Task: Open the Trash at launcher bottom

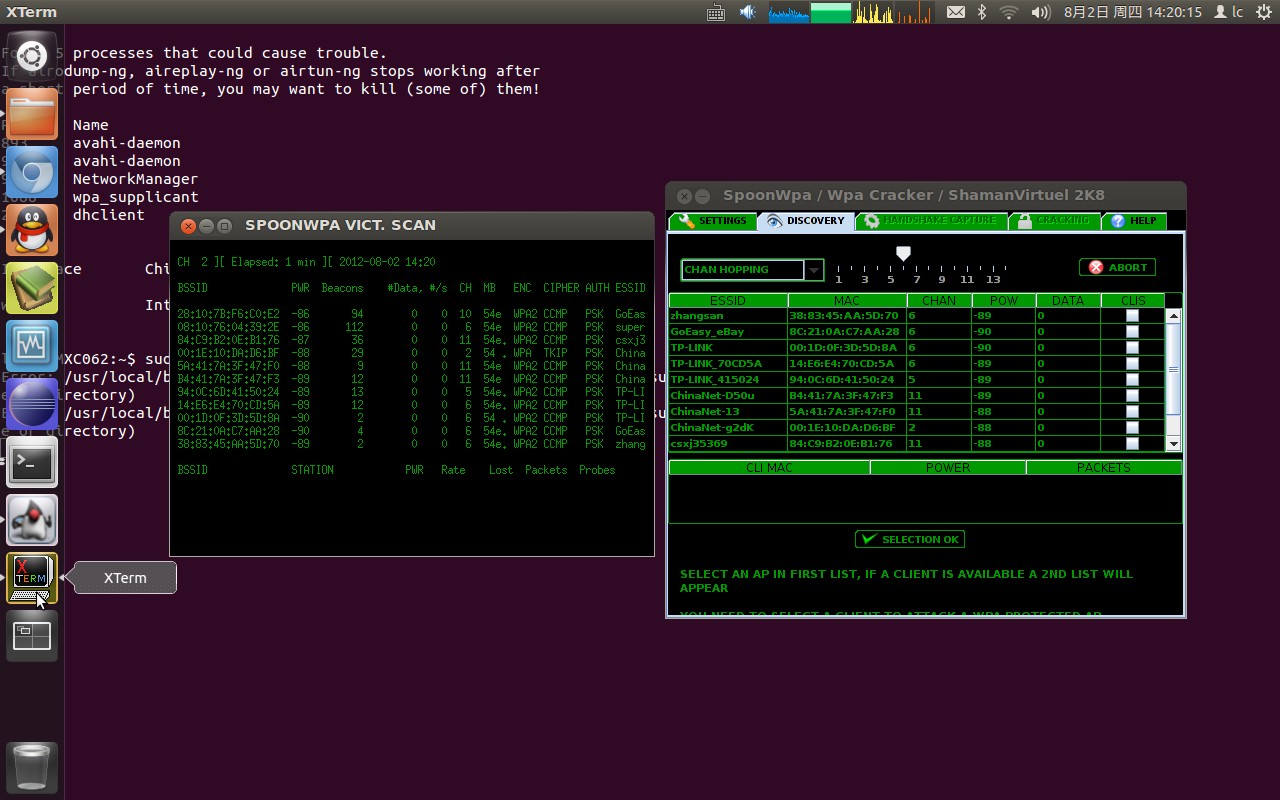Action: click(x=32, y=768)
